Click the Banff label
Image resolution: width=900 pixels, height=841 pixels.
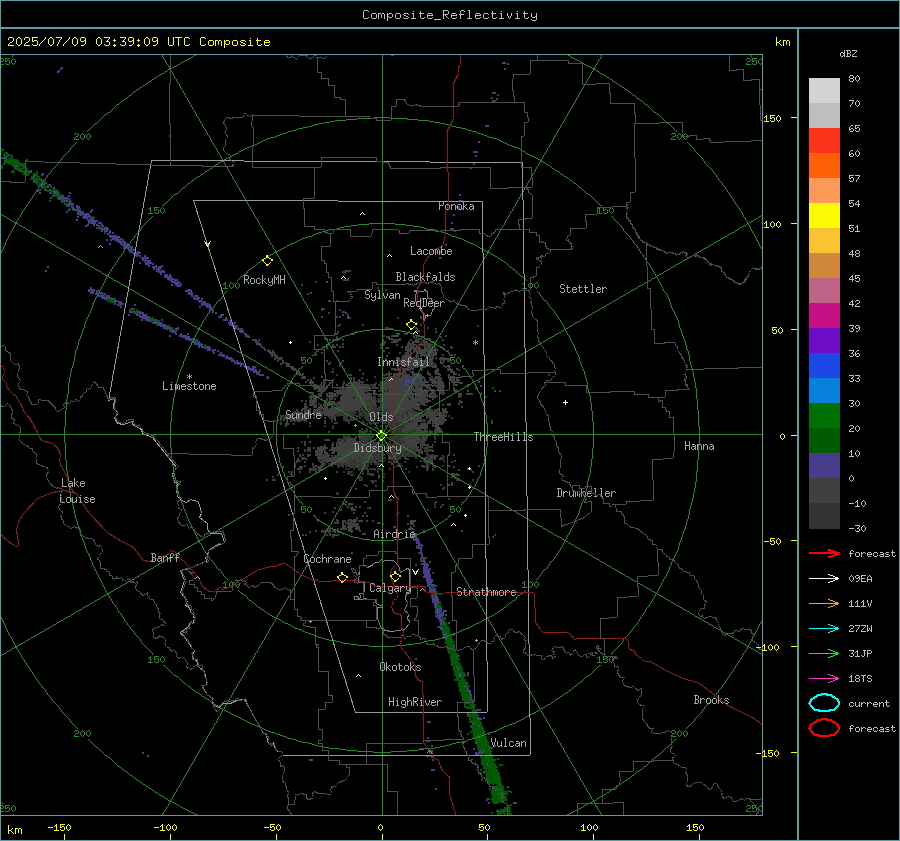tap(165, 558)
